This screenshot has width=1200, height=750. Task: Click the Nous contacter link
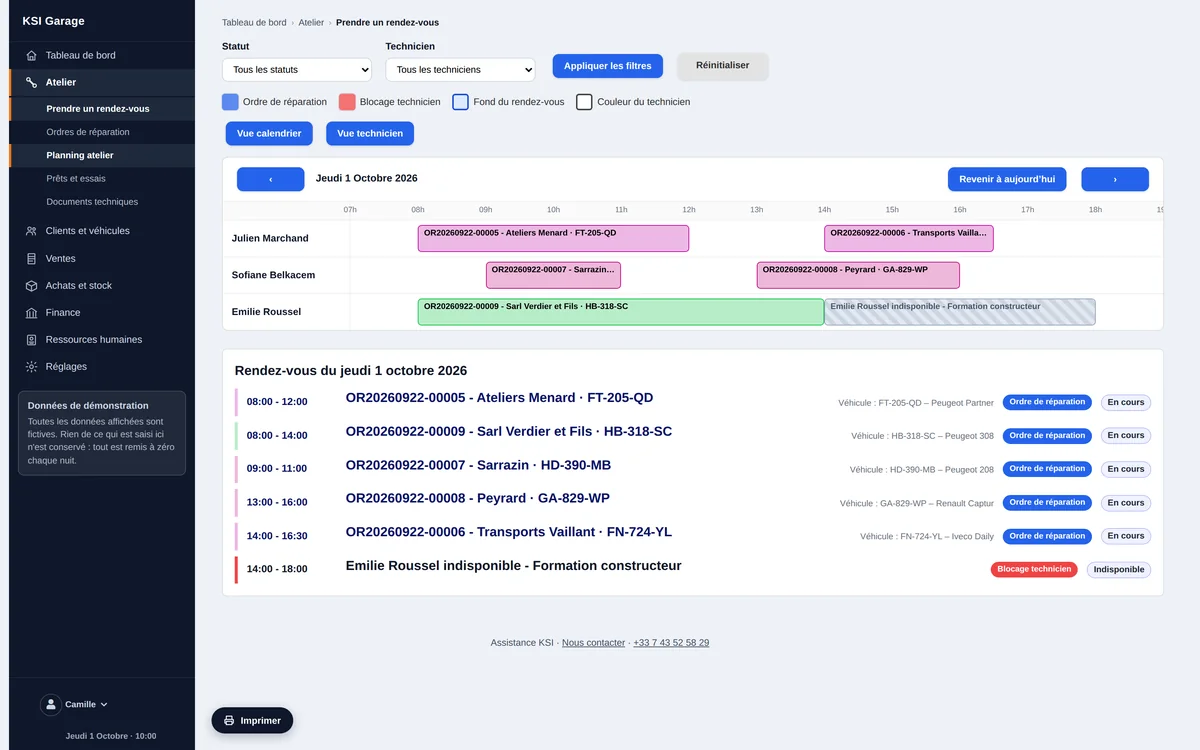click(x=593, y=643)
